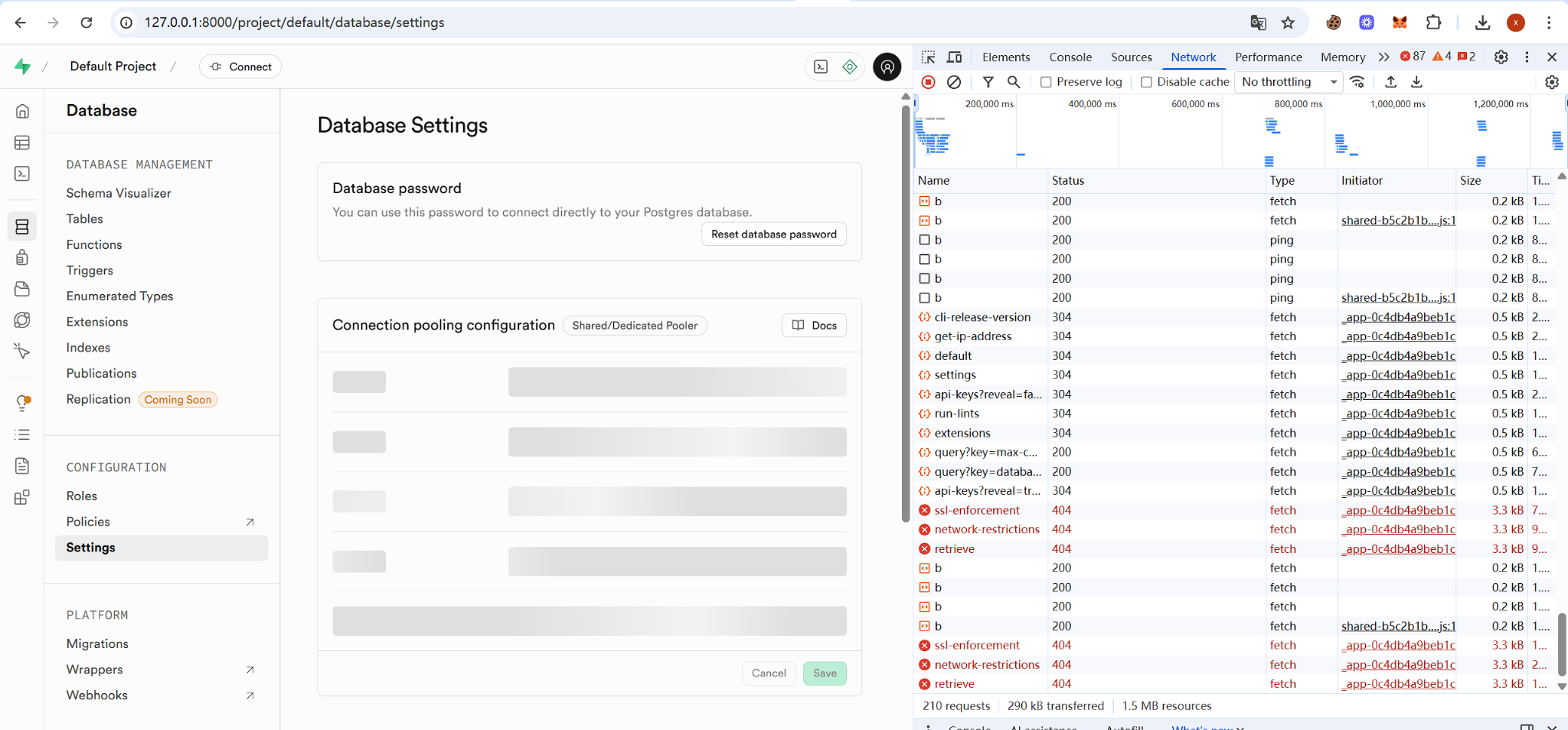The height and width of the screenshot is (730, 1568).
Task: Open the Docs link button
Action: [x=814, y=326]
